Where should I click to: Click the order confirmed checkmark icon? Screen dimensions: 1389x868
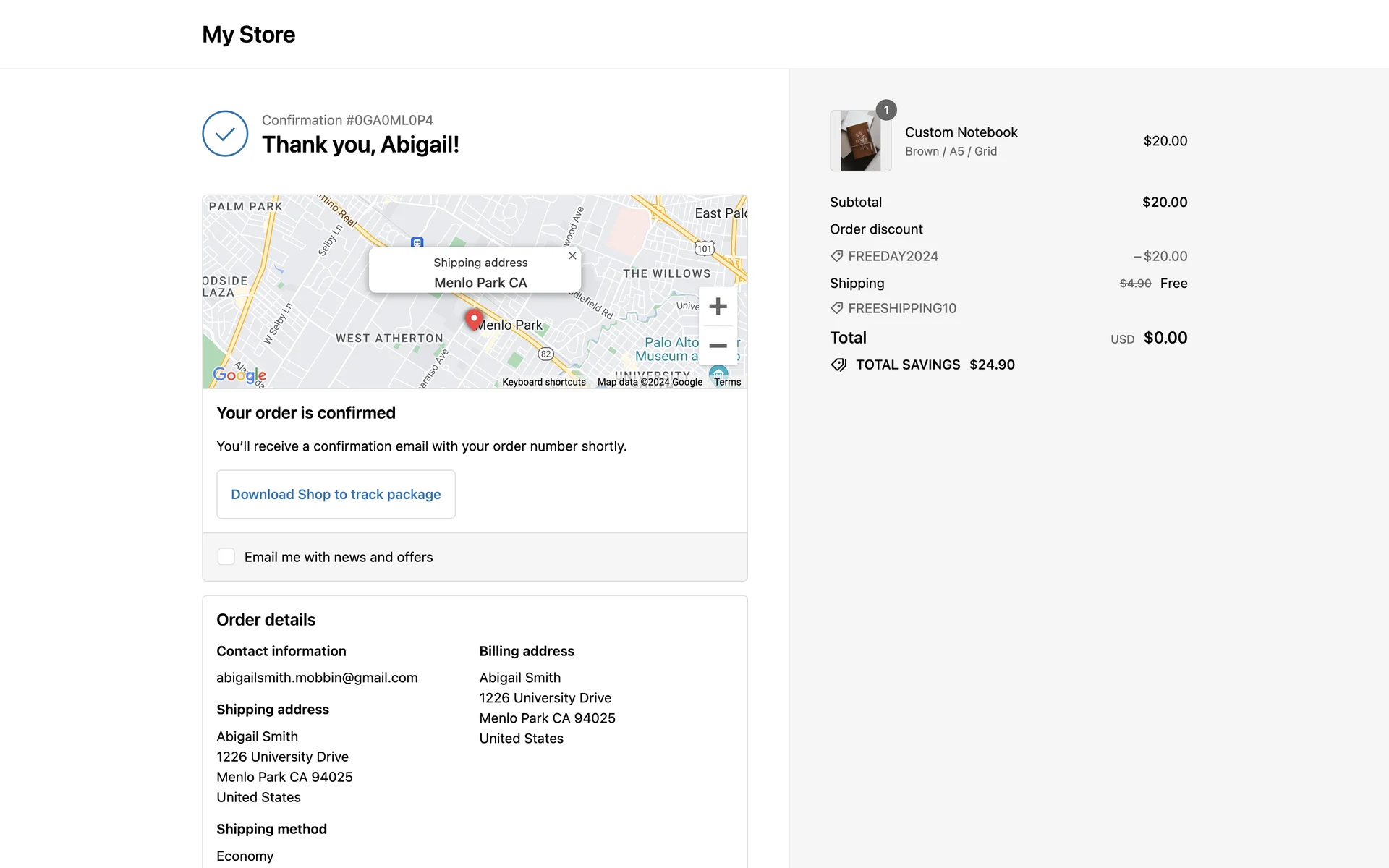[225, 134]
